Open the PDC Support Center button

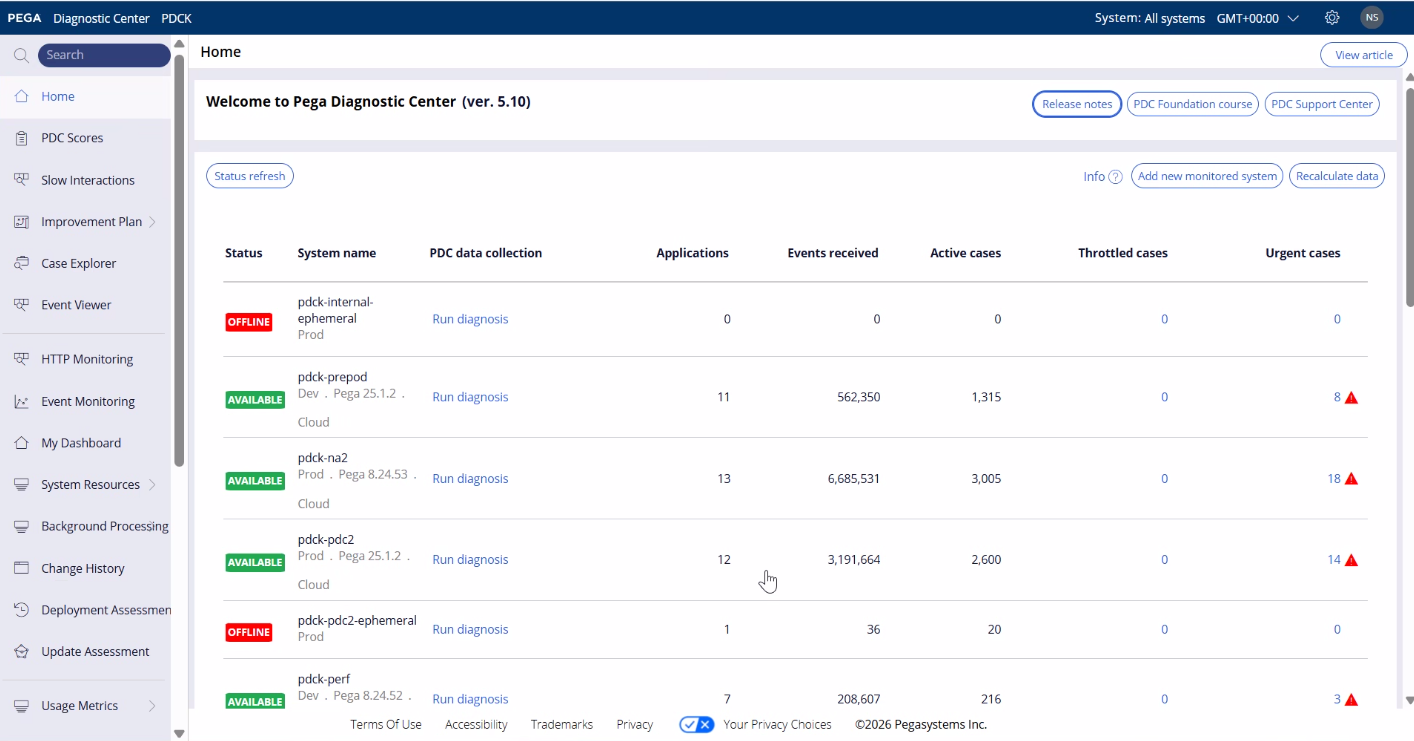[1322, 104]
